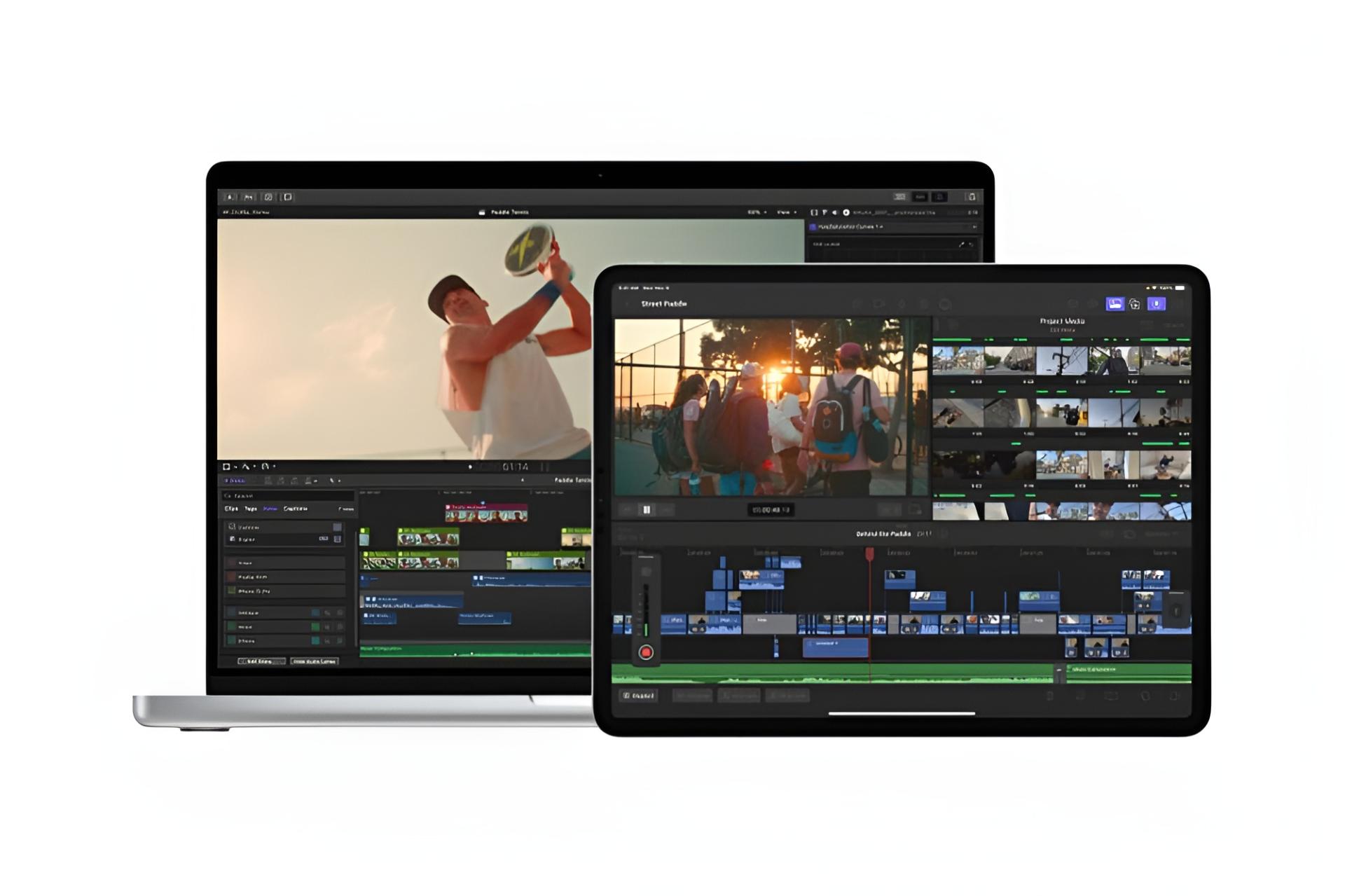Image resolution: width=1345 pixels, height=896 pixels.
Task: Open the Transform tool dropdown below the Mac viewer
Action: click(230, 466)
